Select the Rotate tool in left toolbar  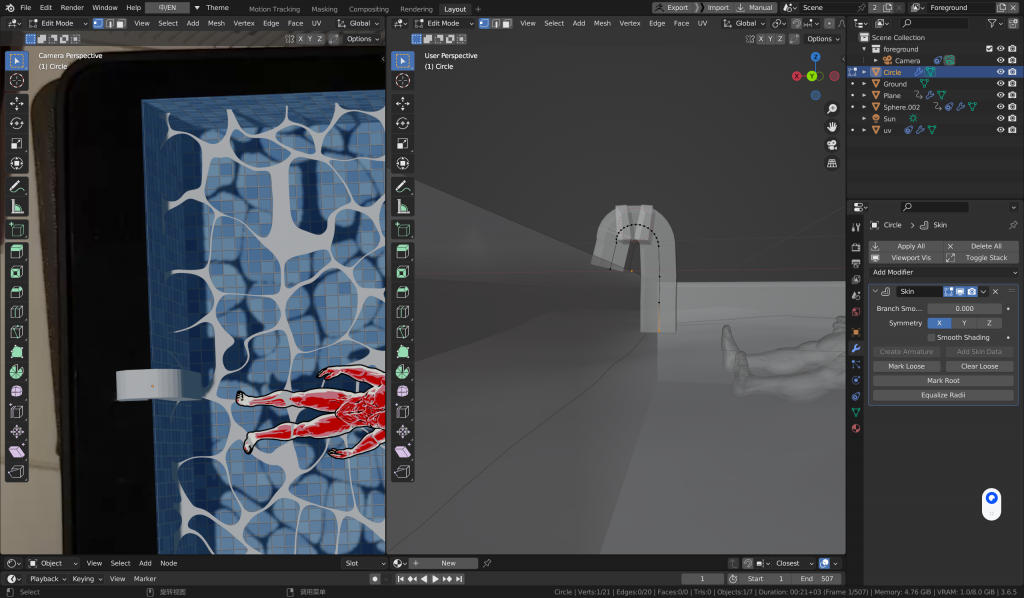click(17, 123)
